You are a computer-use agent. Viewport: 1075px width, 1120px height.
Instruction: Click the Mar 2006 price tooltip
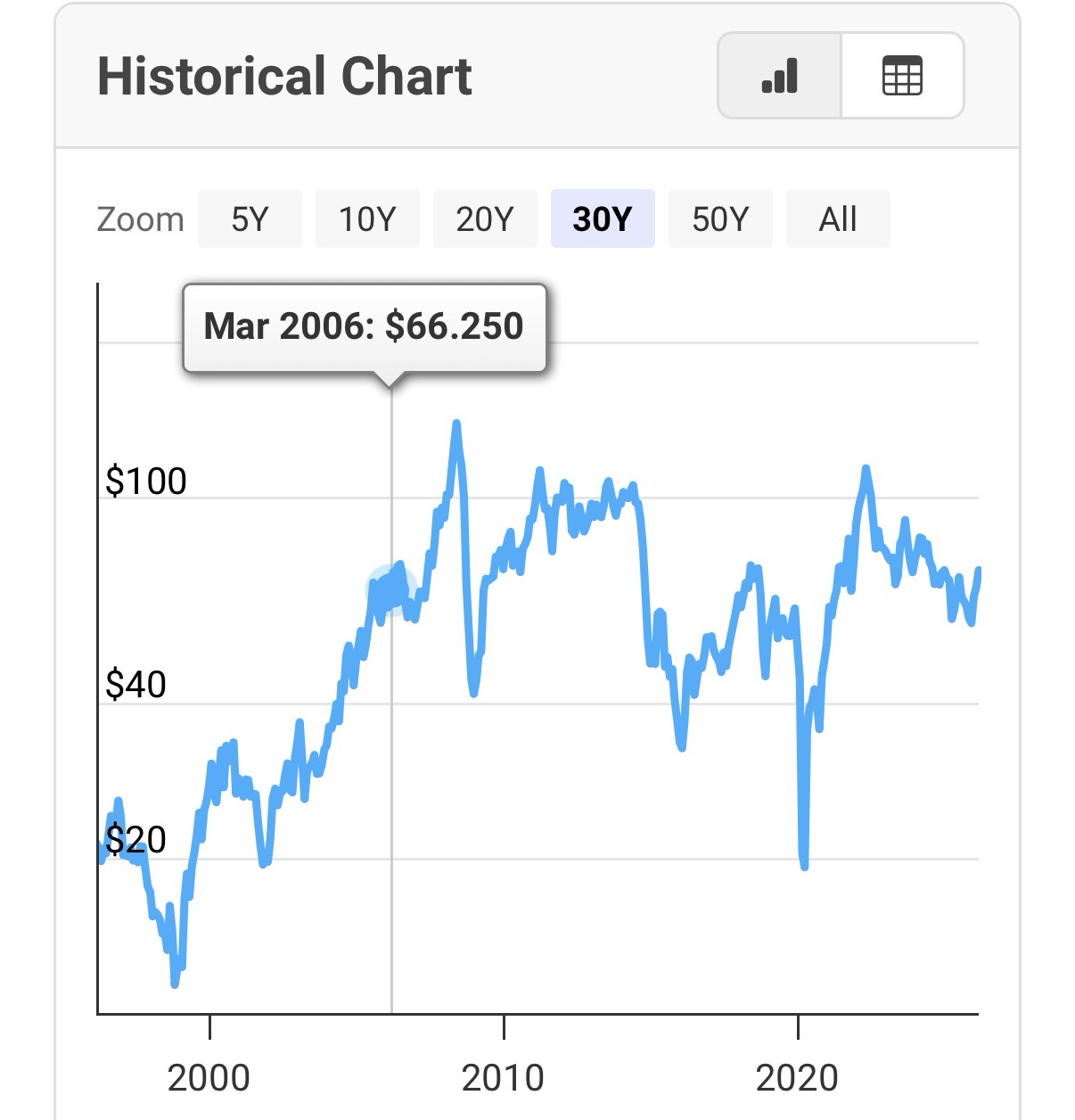coord(364,326)
